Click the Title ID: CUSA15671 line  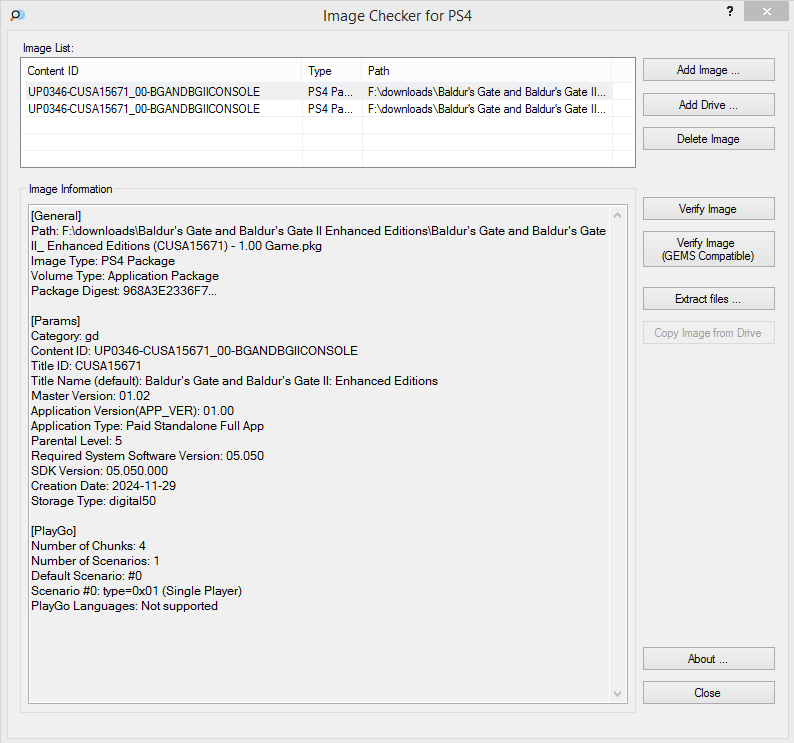[x=86, y=366]
